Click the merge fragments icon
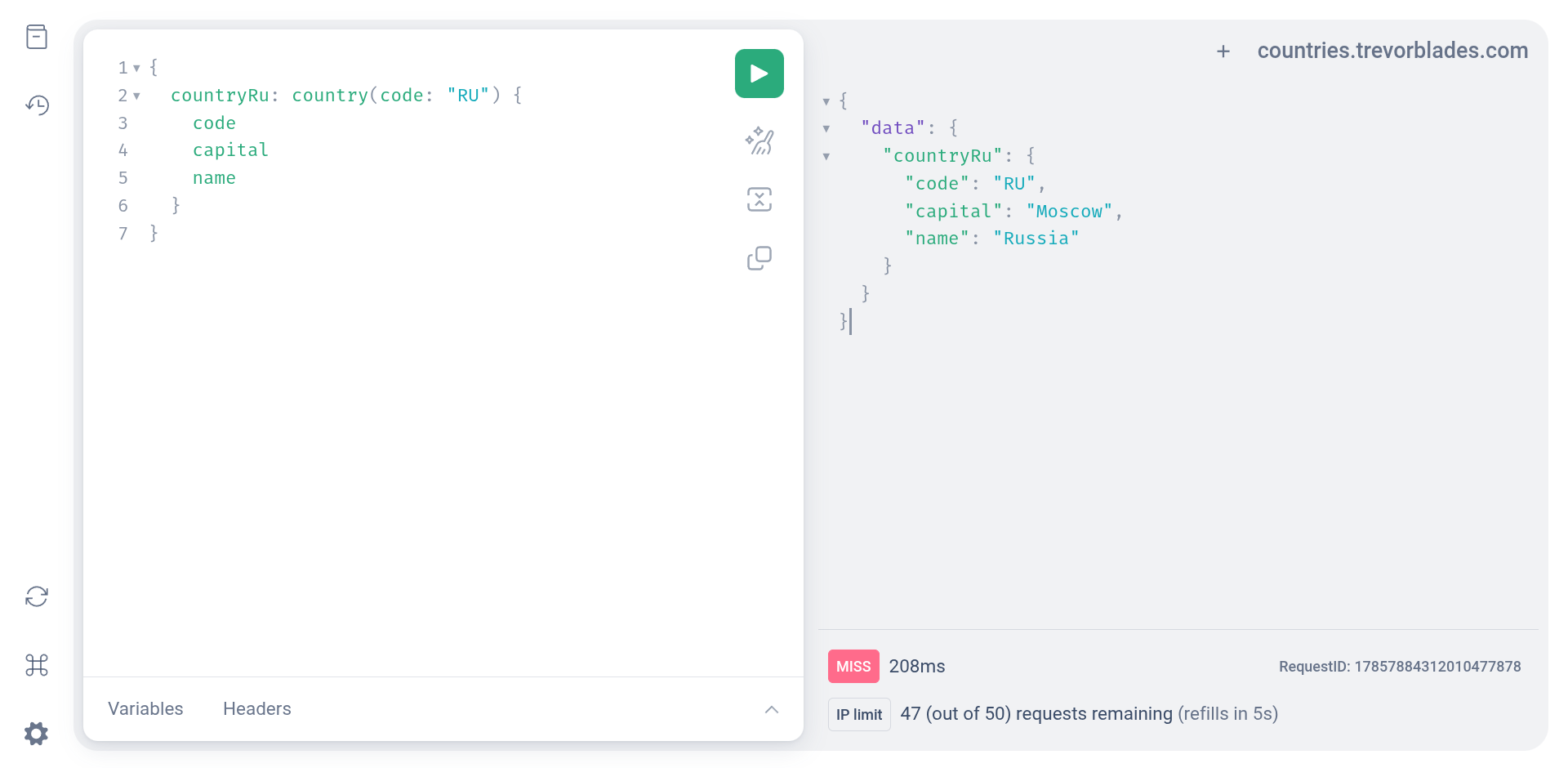Screen dimensions: 1568x768 point(759,199)
